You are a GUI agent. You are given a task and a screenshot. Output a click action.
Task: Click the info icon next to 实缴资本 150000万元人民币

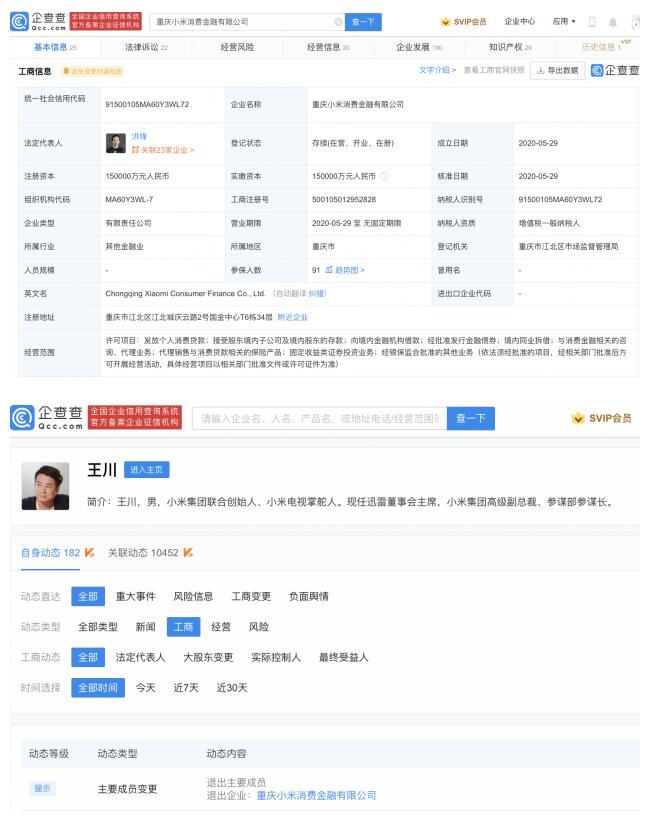384,176
